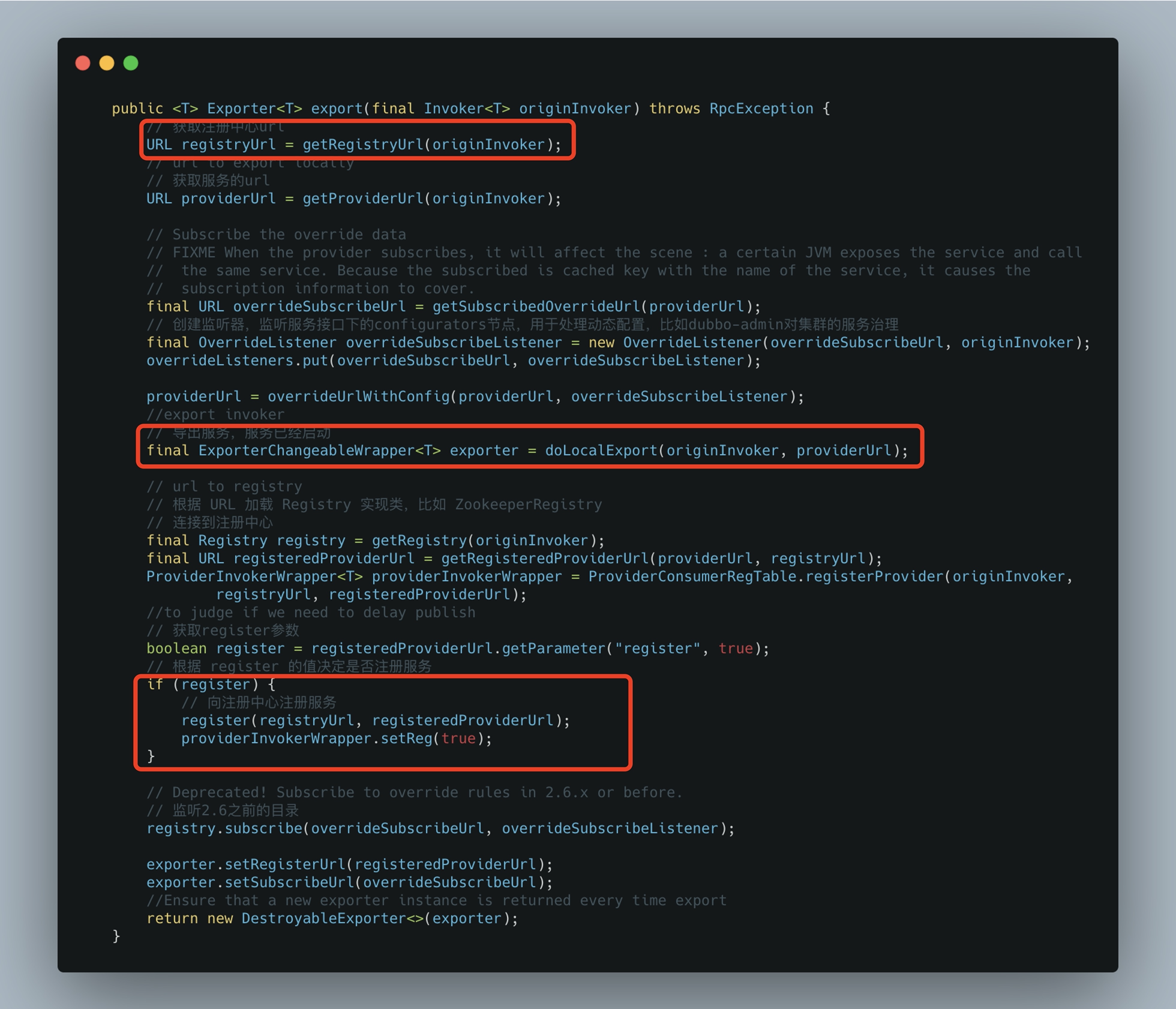Select the 'URL registryUrl = getRegistryUrl(originInvoker);' line

354,145
